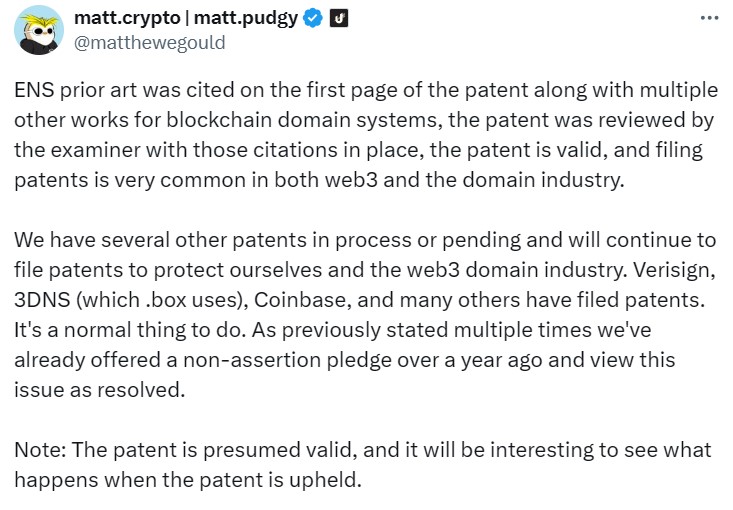This screenshot has height=510, width=733.
Task: Click the 'Note: The patent is presumed' paragraph
Action: tap(363, 465)
